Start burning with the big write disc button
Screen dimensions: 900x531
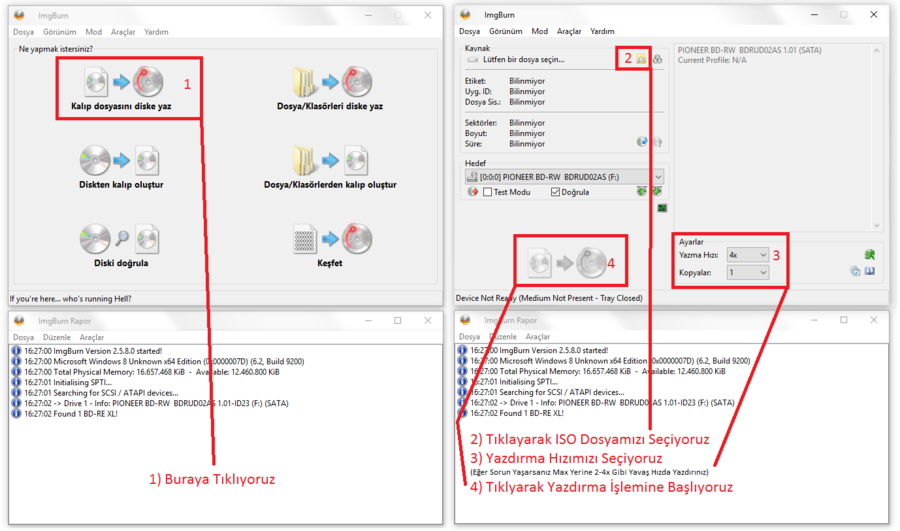pos(567,263)
